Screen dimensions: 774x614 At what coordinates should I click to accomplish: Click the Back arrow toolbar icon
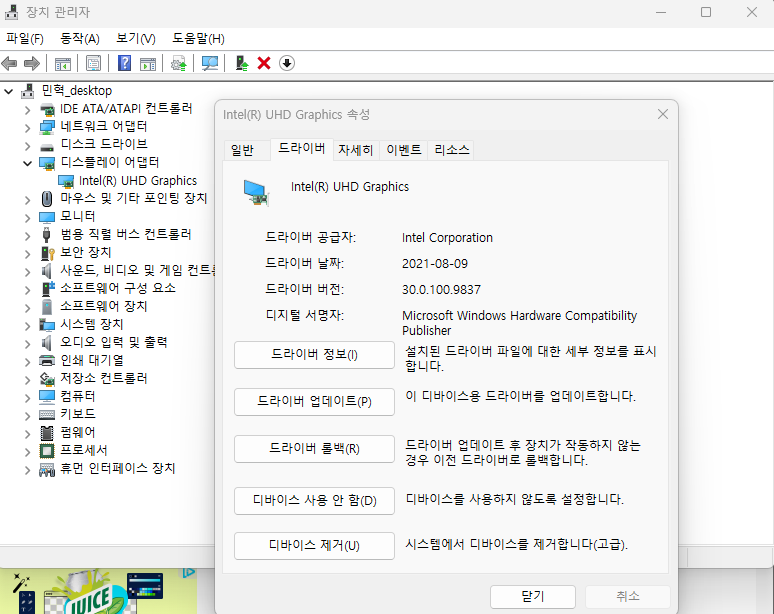pos(9,63)
